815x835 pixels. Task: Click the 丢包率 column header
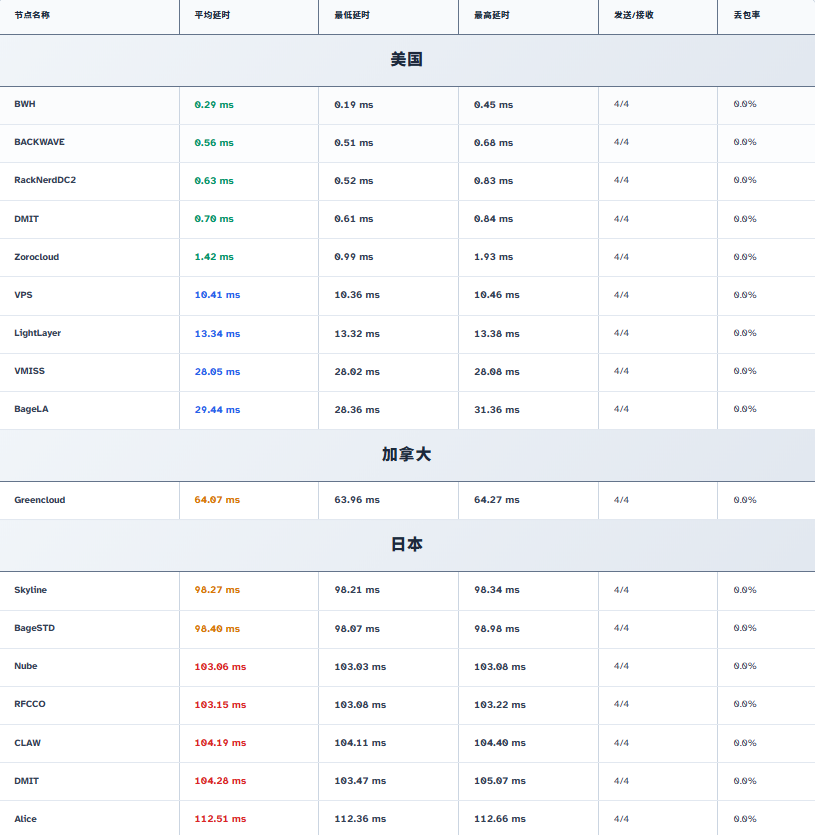click(746, 16)
